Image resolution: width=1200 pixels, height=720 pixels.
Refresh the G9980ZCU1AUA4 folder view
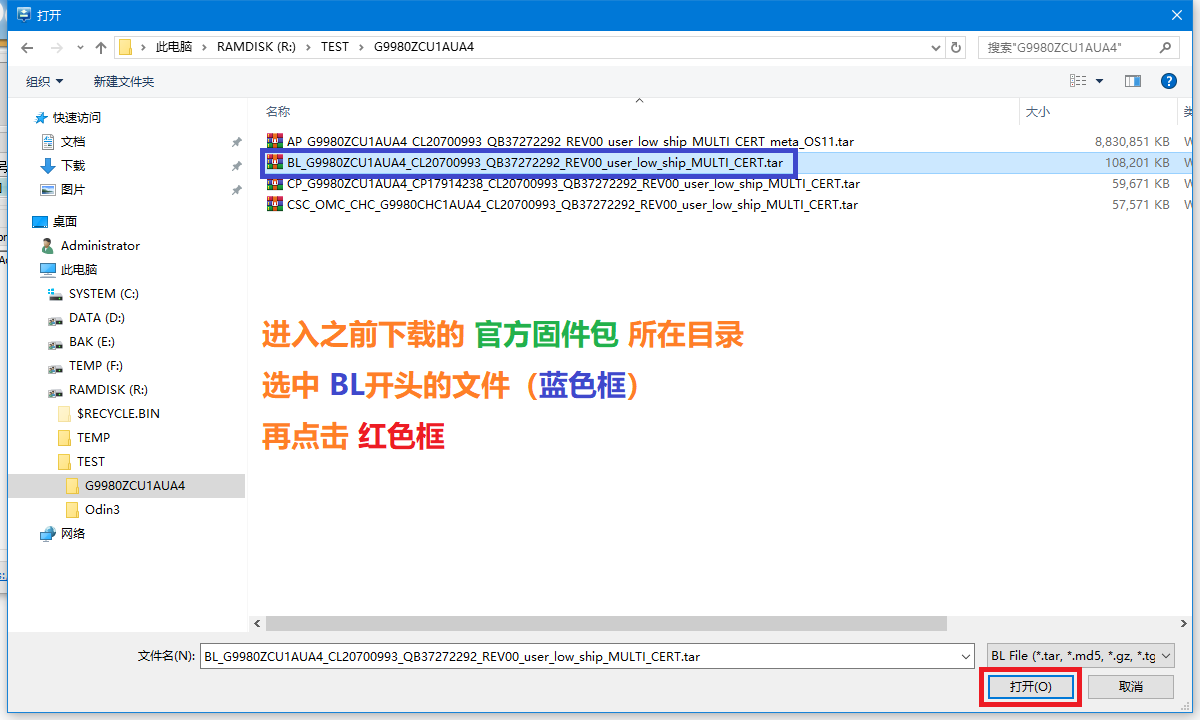coord(956,47)
